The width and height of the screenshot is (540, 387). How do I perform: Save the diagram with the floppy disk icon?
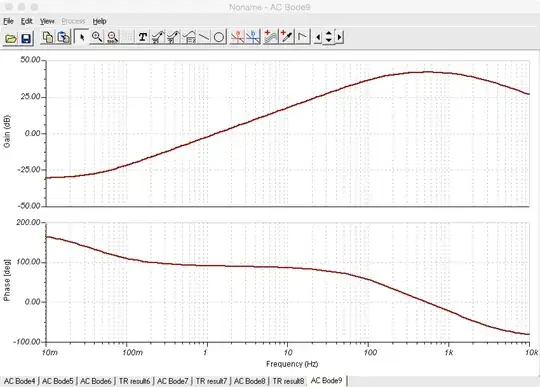pyautogui.click(x=27, y=38)
